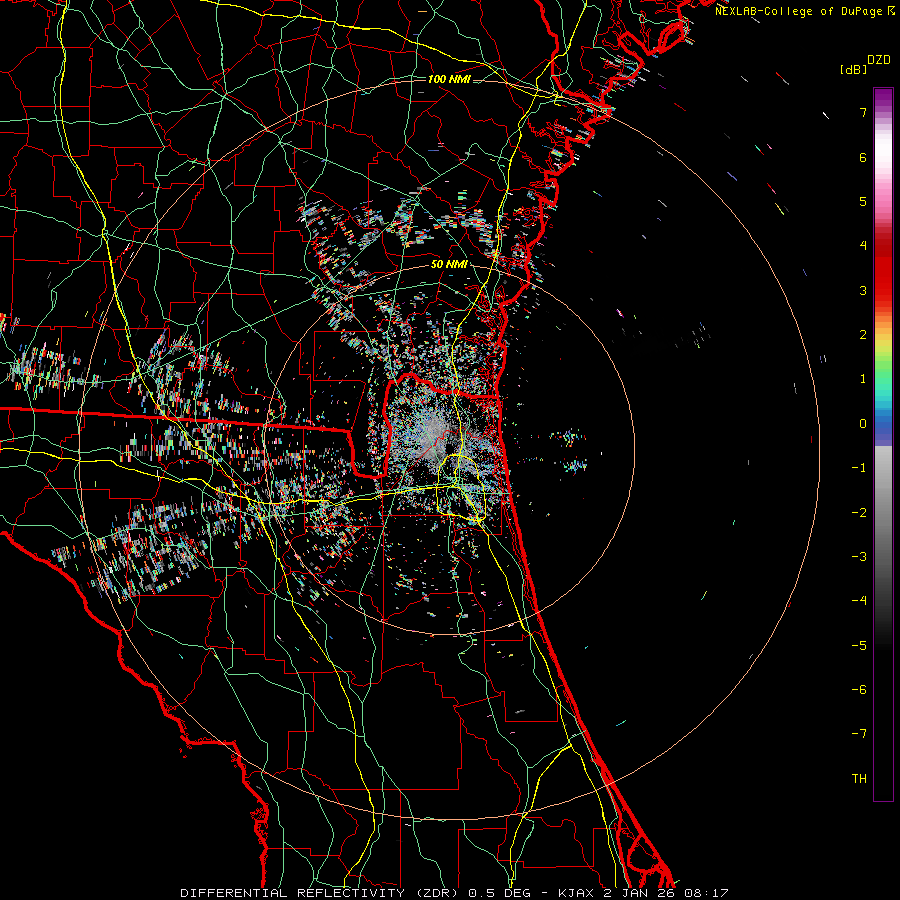The image size is (900, 900).
Task: Select the DZD label above the color scale
Action: coord(879,60)
